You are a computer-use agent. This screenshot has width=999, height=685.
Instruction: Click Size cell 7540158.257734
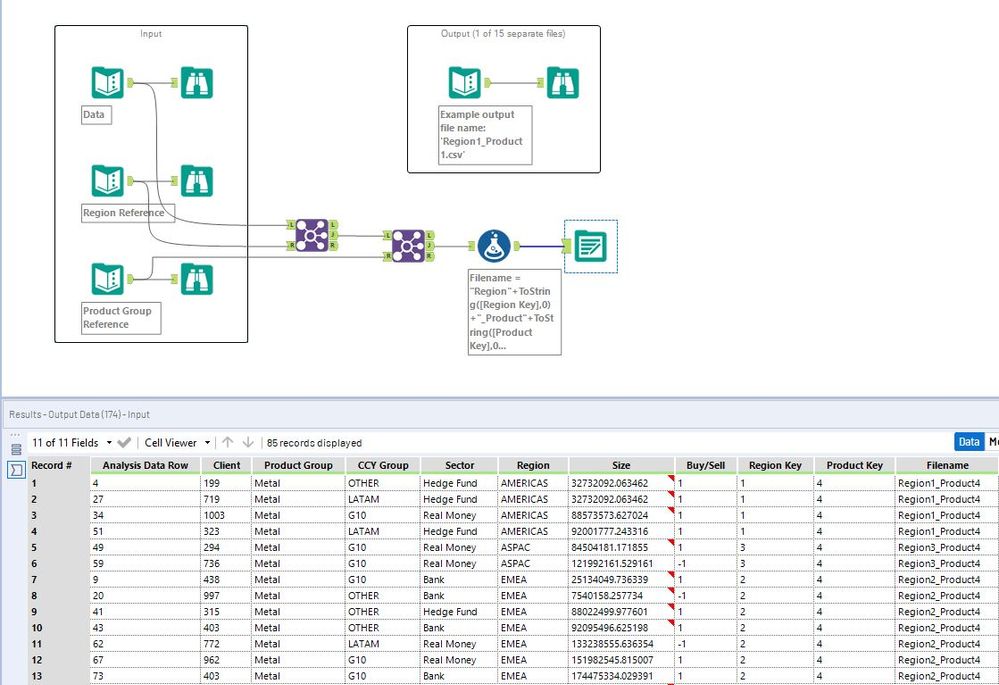(x=621, y=595)
